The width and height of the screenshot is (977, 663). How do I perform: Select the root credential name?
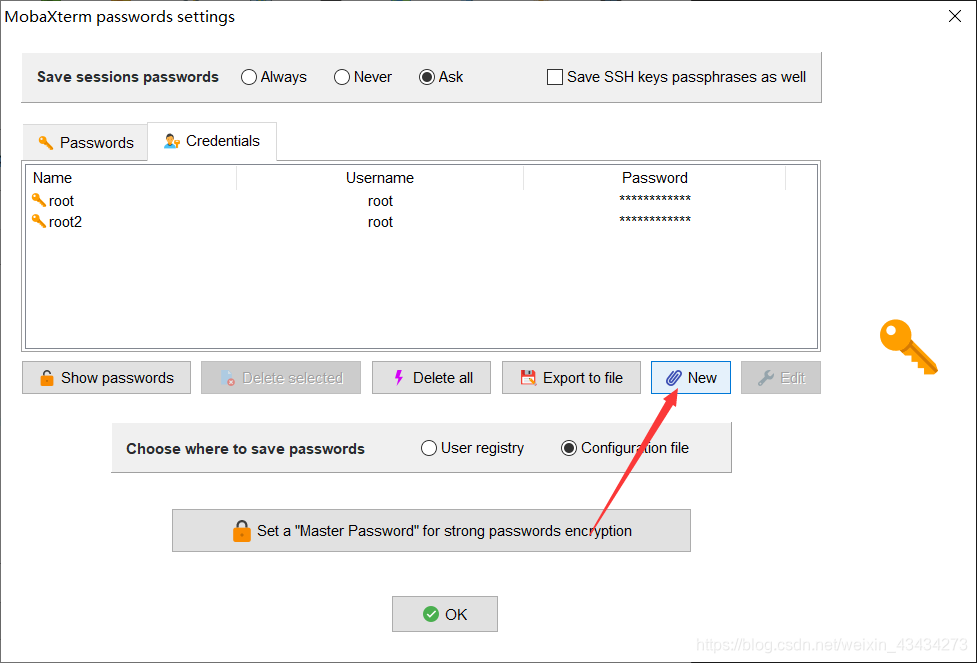click(61, 201)
